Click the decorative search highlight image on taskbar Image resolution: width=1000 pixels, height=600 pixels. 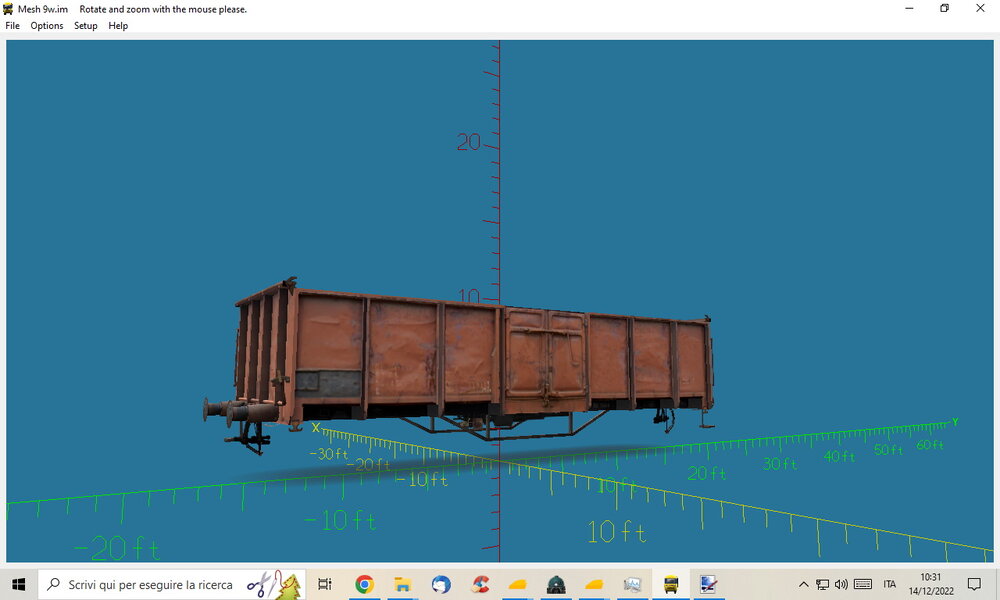(x=274, y=584)
